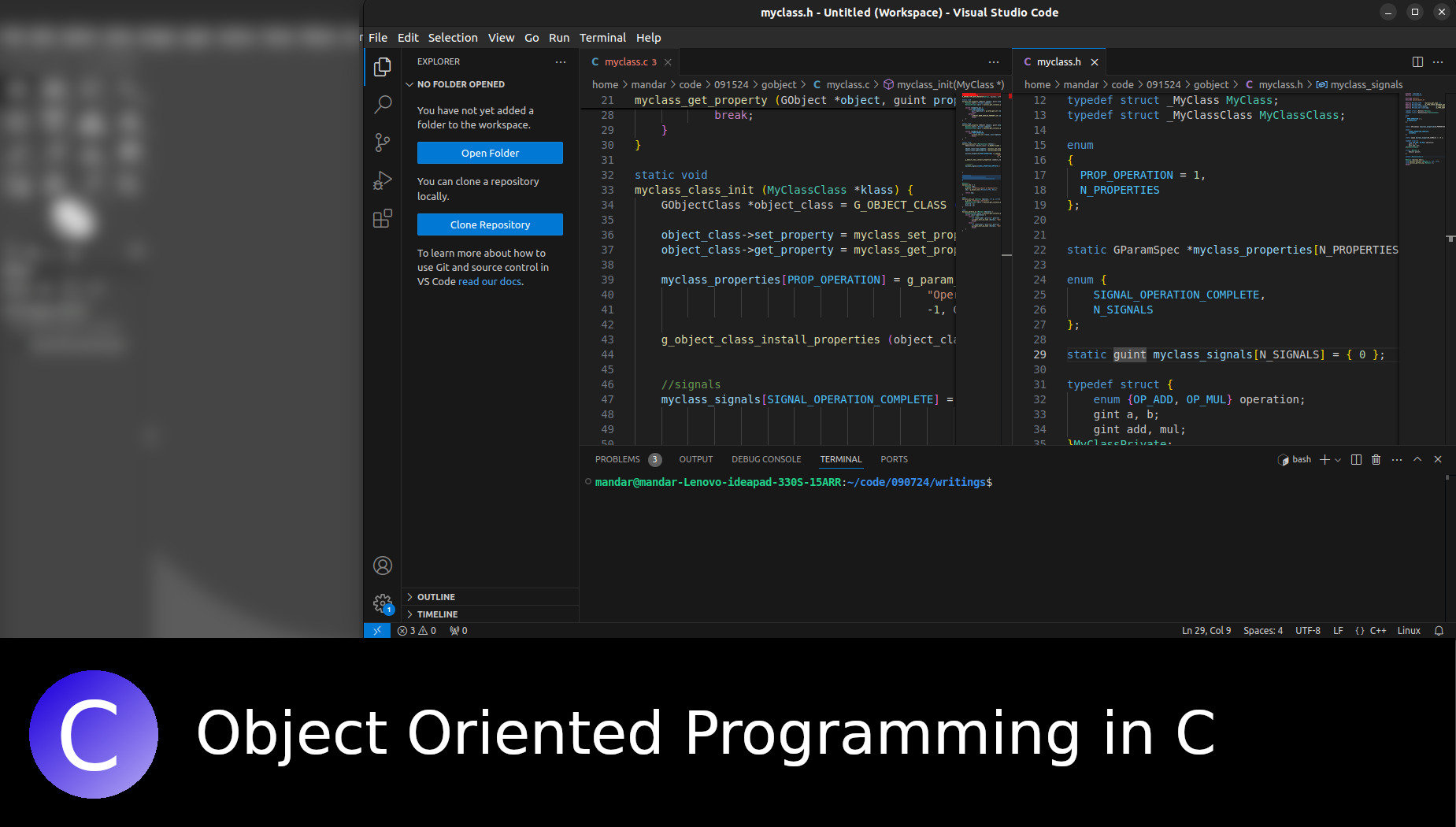Select language mode C++ in status bar
The height and width of the screenshot is (827, 1456).
click(x=1378, y=631)
